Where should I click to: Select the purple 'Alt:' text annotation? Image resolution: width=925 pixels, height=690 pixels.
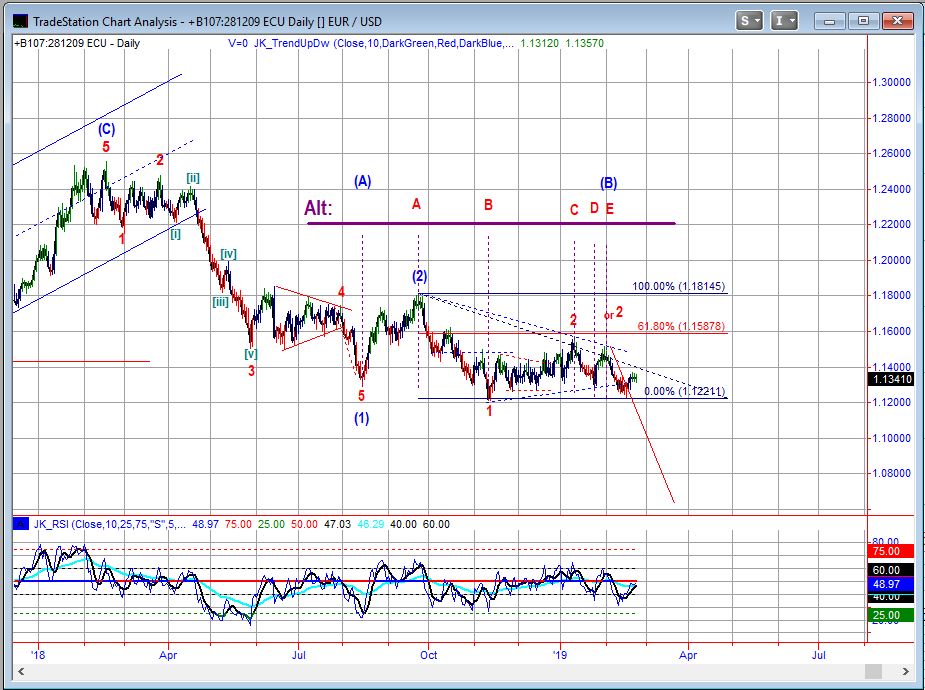(x=318, y=208)
